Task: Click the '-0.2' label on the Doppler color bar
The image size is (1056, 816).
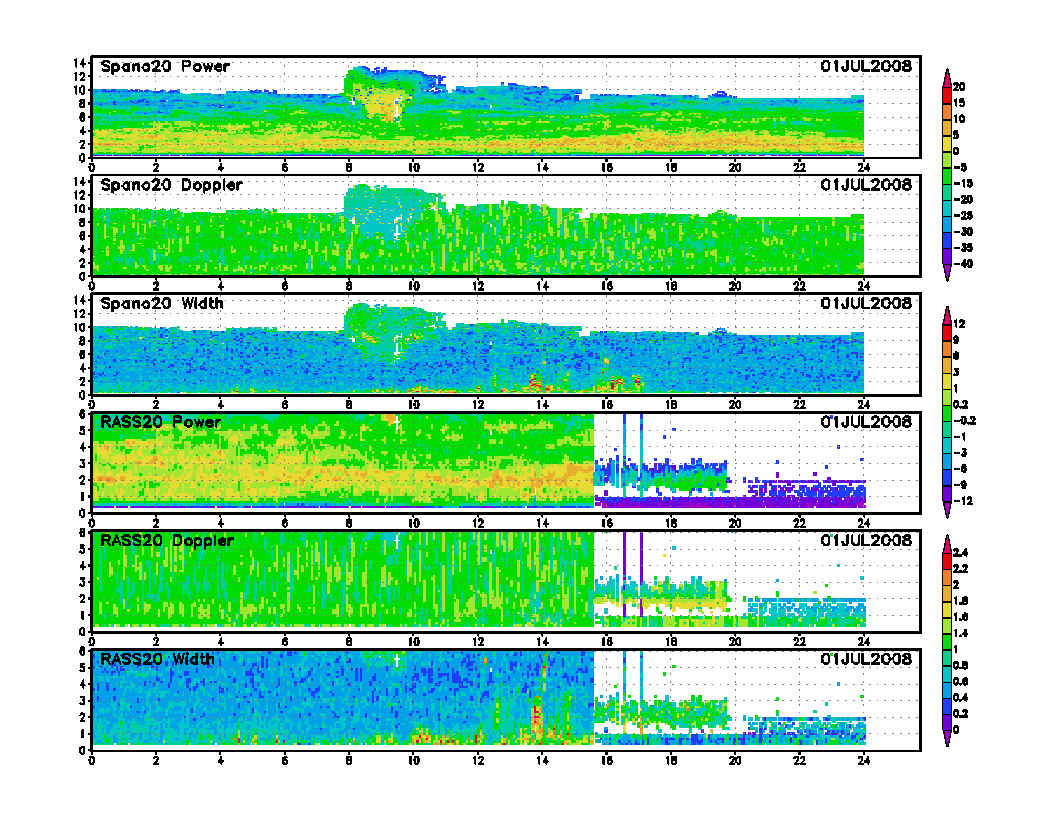Action: pos(965,421)
